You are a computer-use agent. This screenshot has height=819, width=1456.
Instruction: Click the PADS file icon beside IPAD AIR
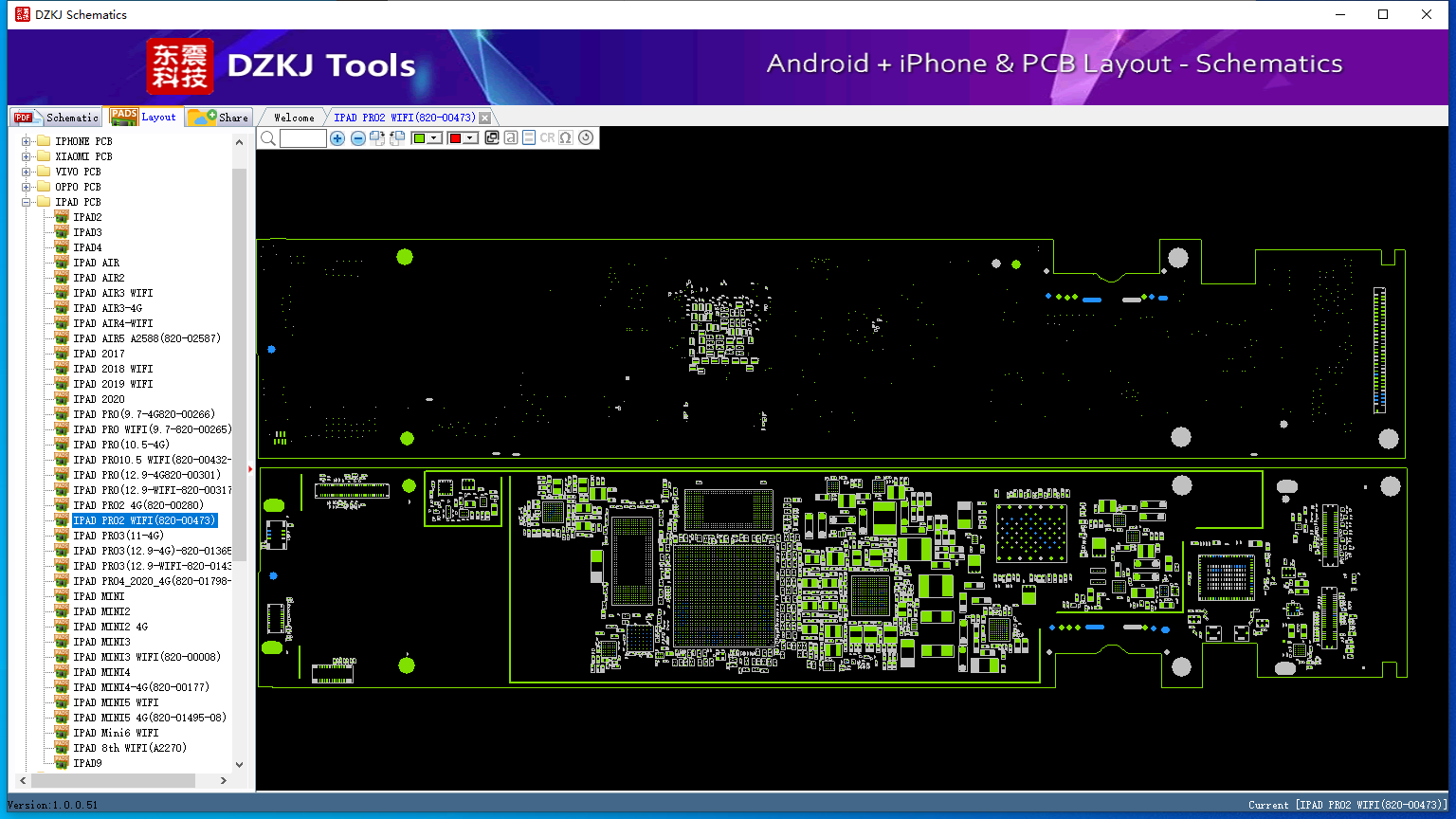[62, 263]
